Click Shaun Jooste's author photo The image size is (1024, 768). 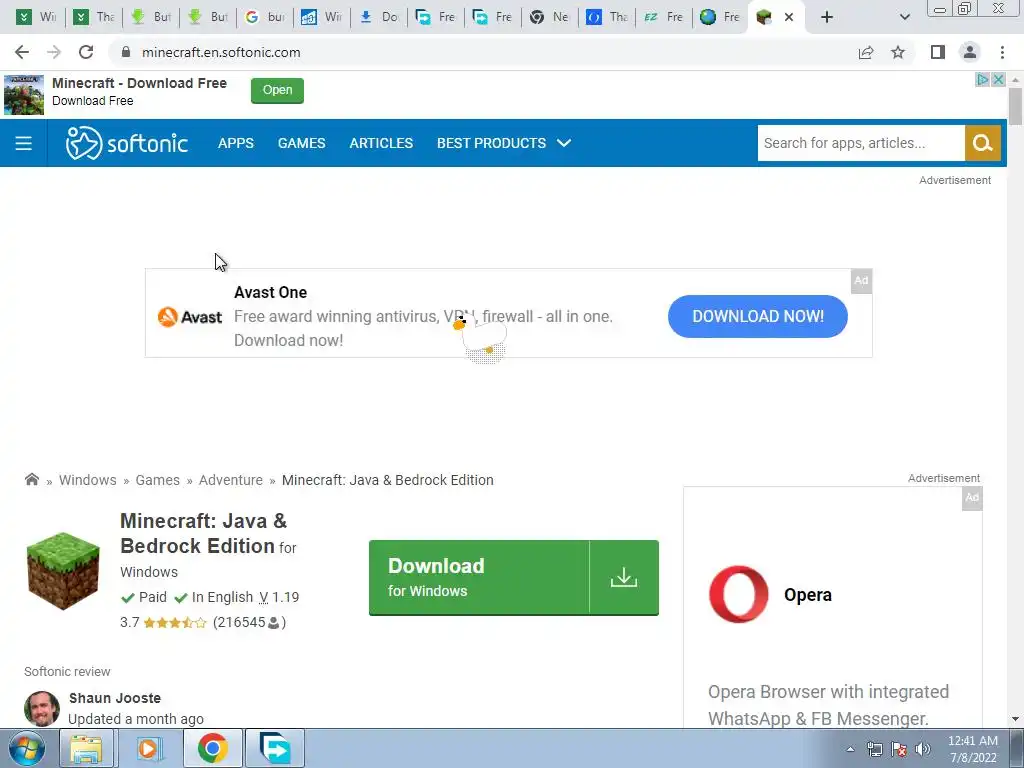(42, 709)
